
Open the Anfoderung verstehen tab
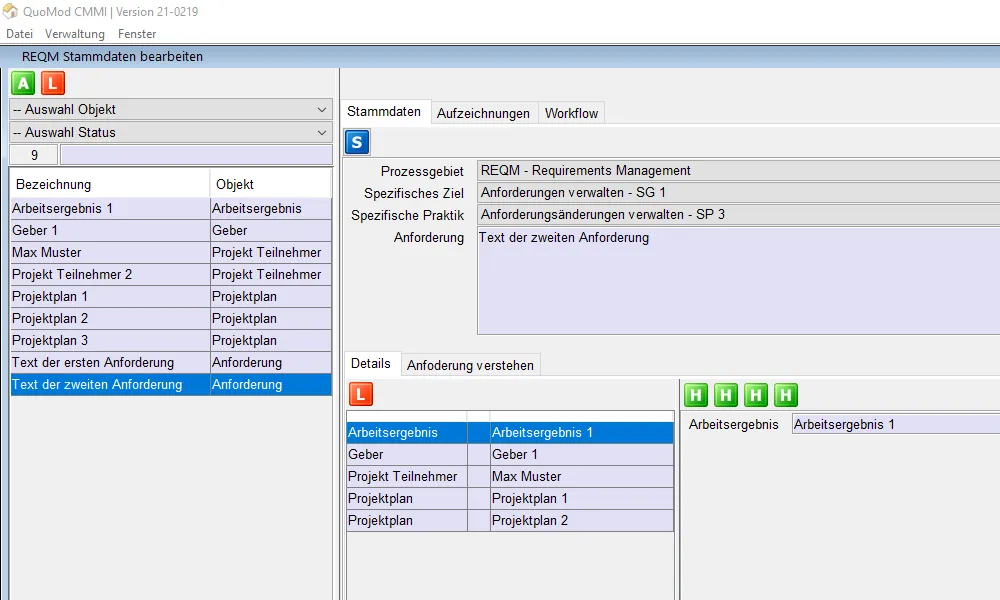470,365
